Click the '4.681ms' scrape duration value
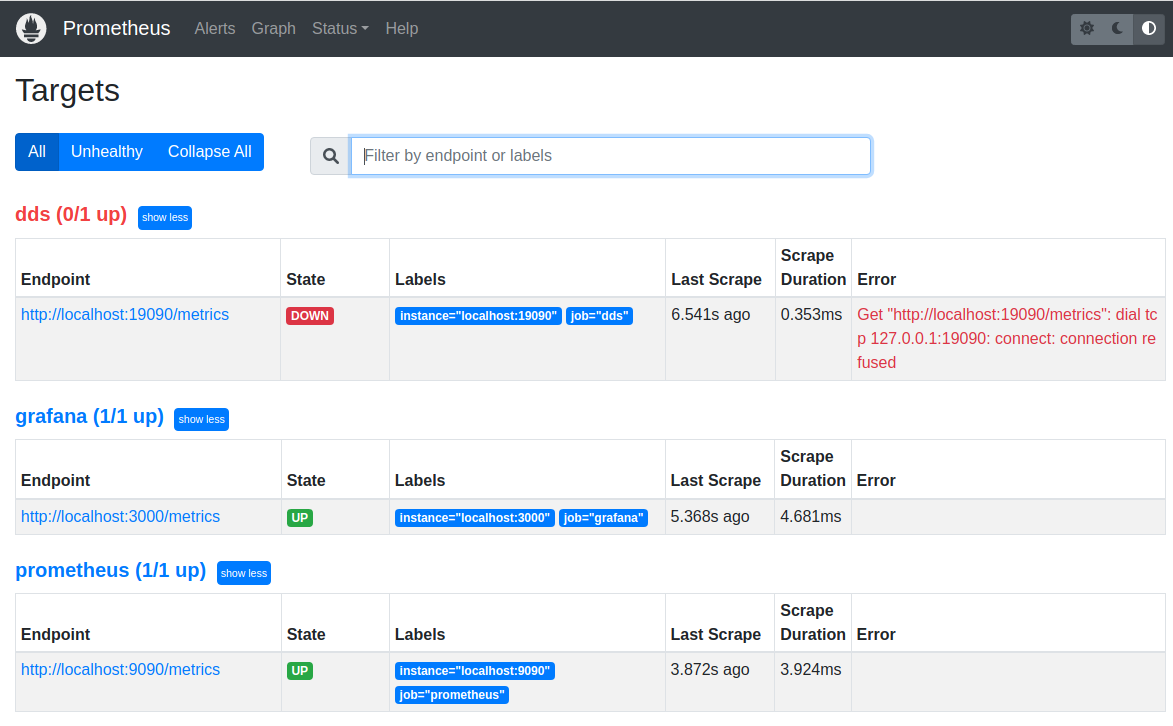The width and height of the screenshot is (1173, 726). [x=811, y=517]
